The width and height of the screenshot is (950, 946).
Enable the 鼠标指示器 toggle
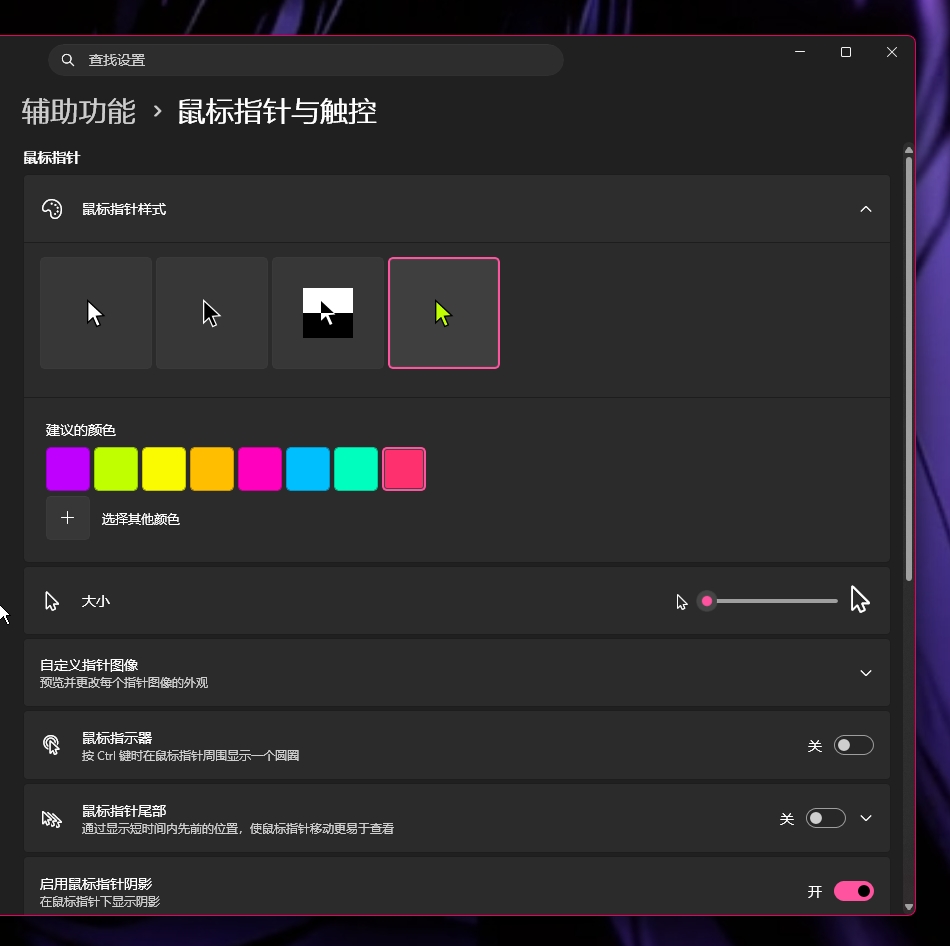point(854,745)
